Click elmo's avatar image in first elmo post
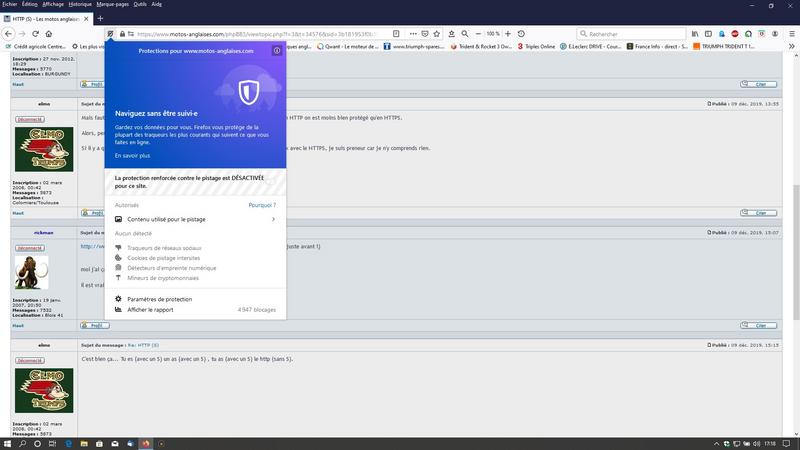 pyautogui.click(x=44, y=149)
